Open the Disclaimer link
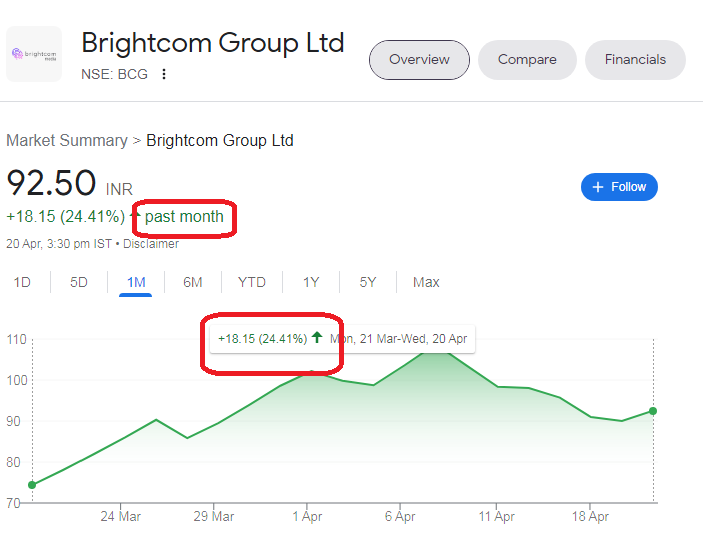The width and height of the screenshot is (703, 541). (x=151, y=244)
